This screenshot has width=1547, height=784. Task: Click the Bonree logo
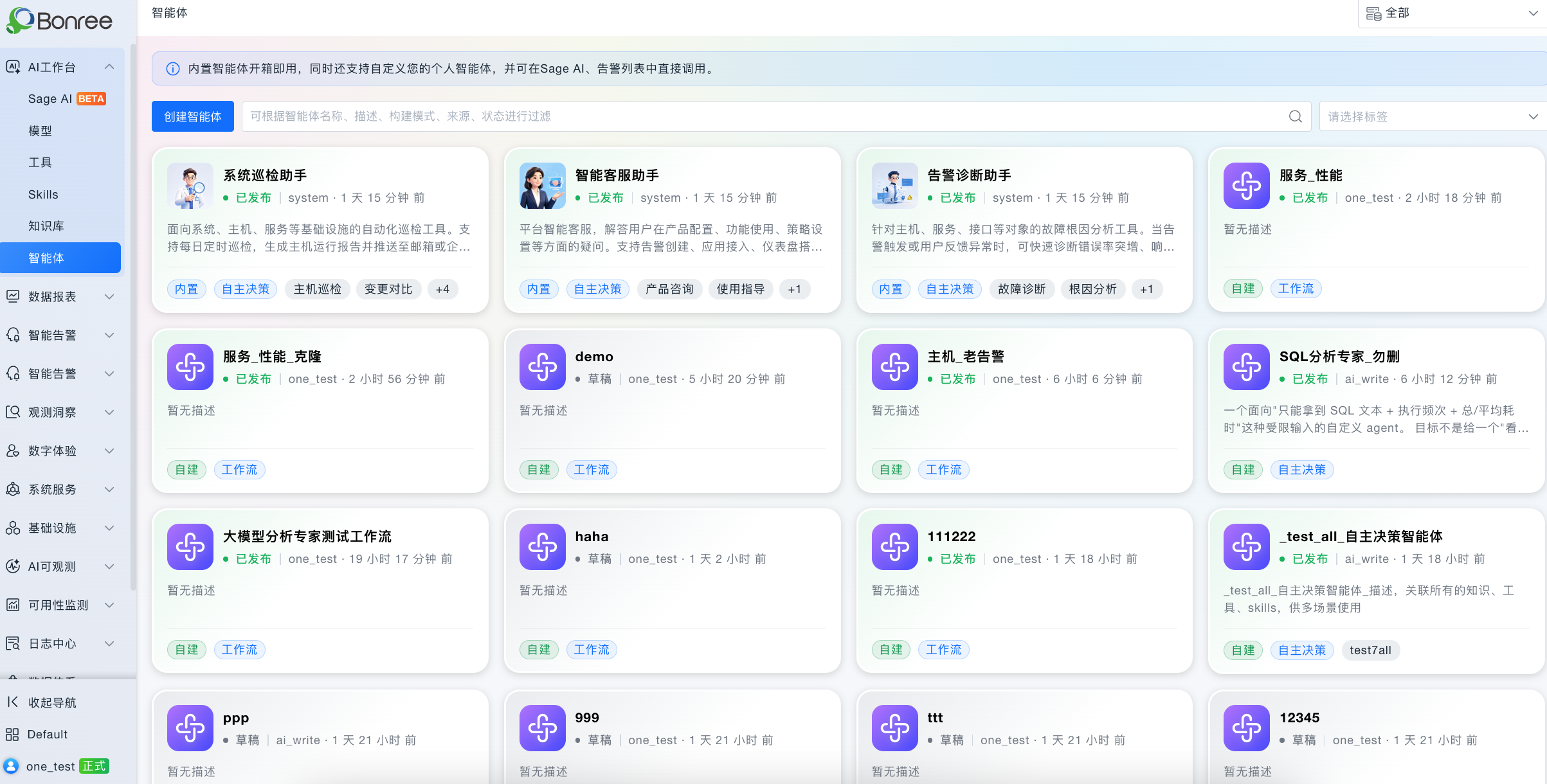point(59,21)
